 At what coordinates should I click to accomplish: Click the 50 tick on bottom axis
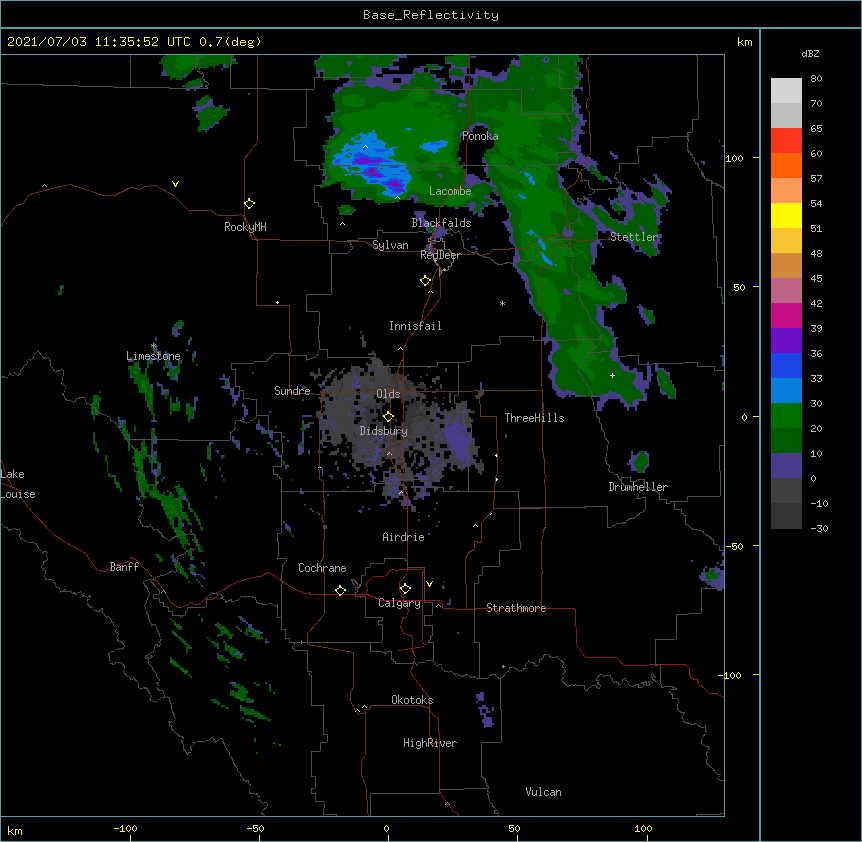(514, 828)
